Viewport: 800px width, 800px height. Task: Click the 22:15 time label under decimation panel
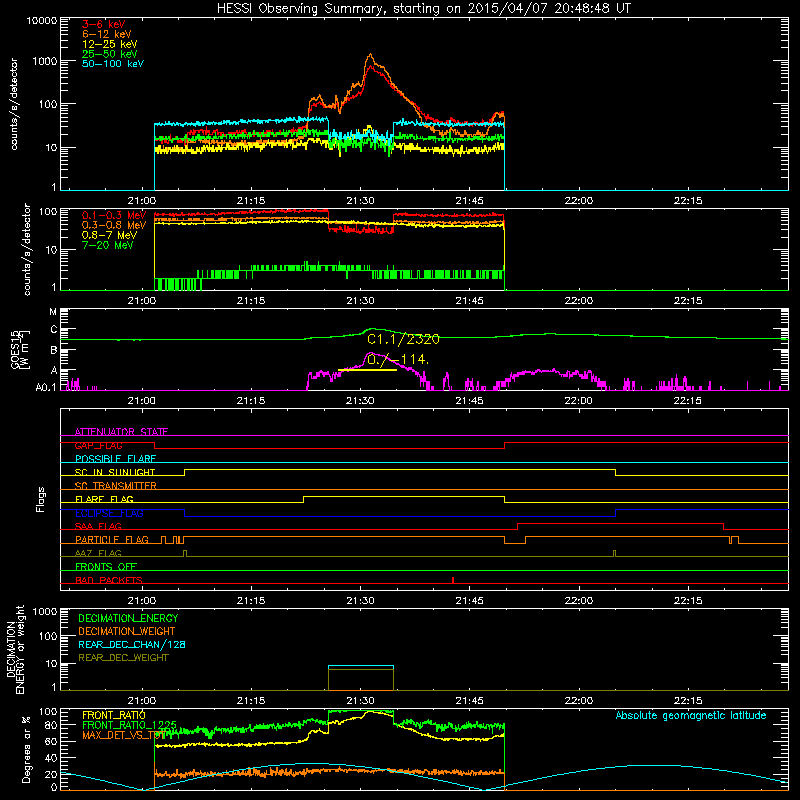click(688, 701)
